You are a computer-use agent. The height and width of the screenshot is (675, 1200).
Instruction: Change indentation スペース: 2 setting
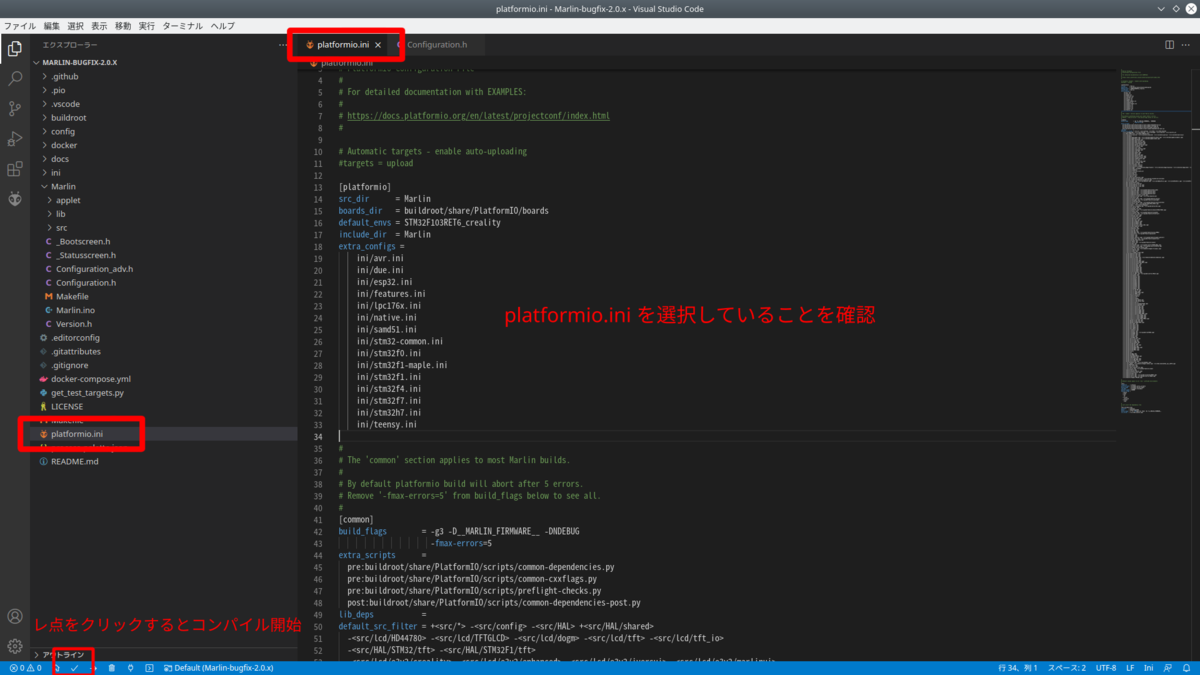tap(1066, 668)
